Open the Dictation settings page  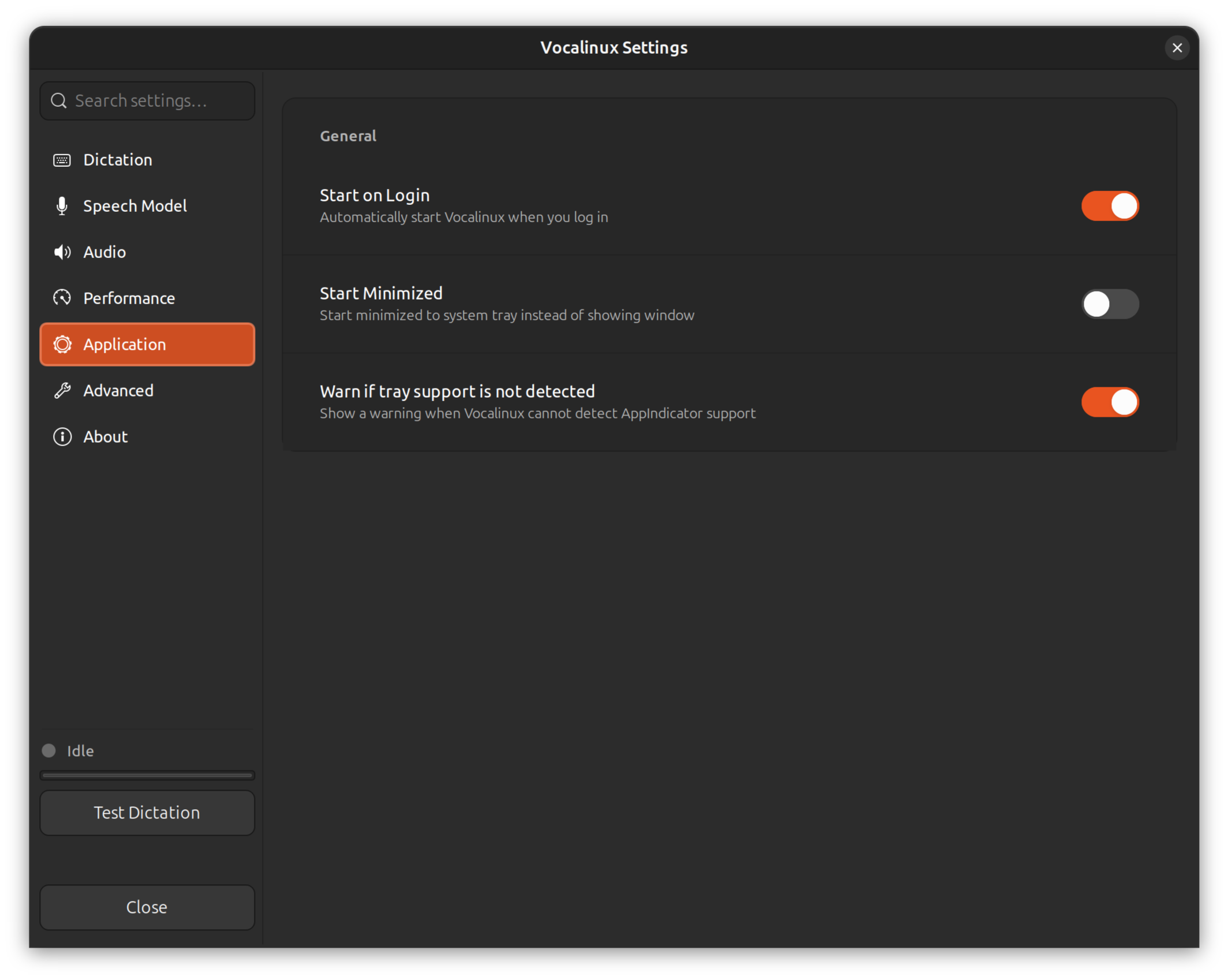pyautogui.click(x=147, y=160)
